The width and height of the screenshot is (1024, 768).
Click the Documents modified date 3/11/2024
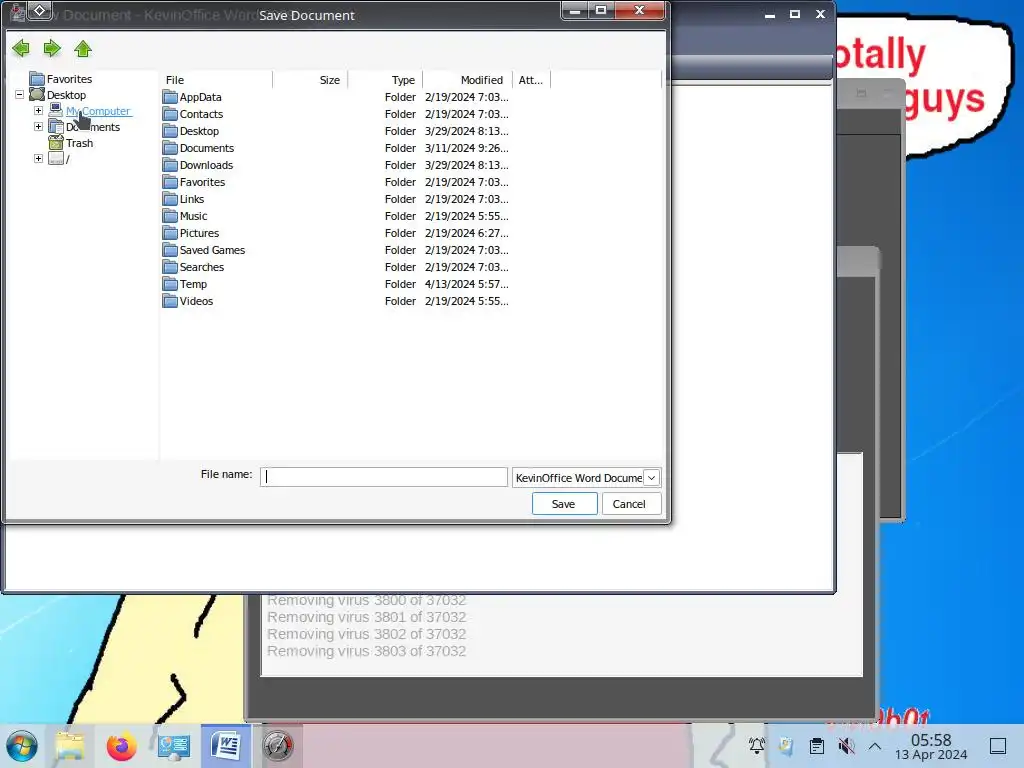click(466, 148)
